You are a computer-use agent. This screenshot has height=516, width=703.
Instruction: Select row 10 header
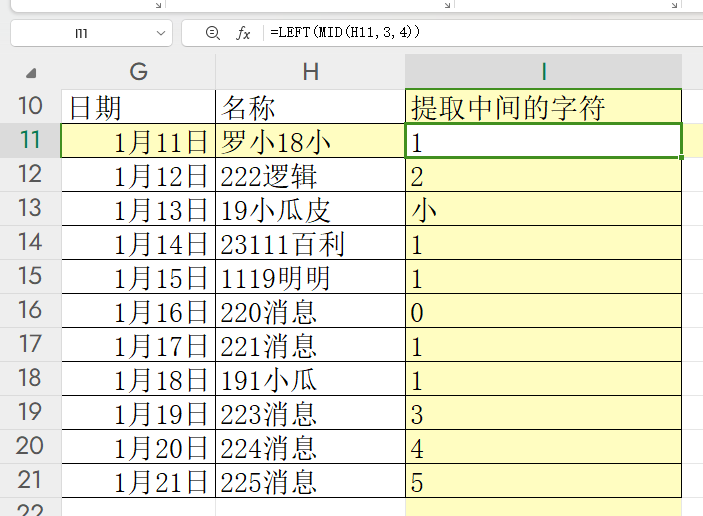click(x=30, y=106)
